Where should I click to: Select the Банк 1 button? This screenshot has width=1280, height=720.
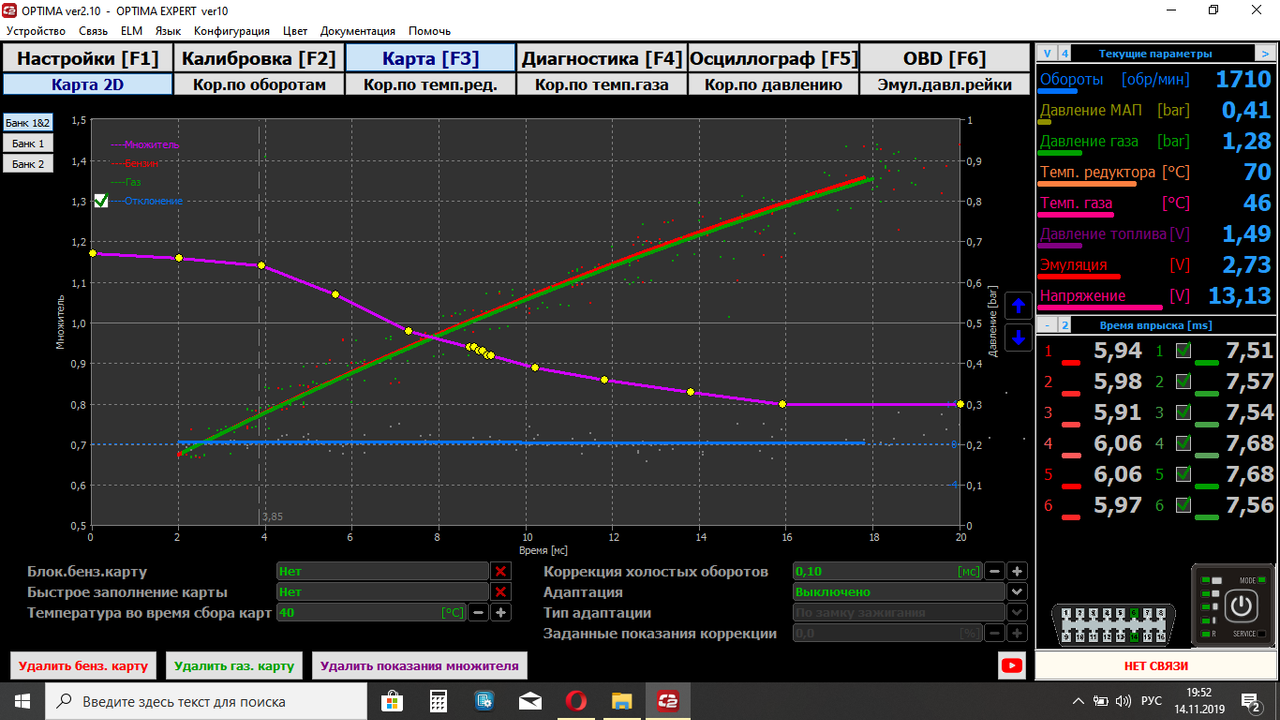click(28, 143)
